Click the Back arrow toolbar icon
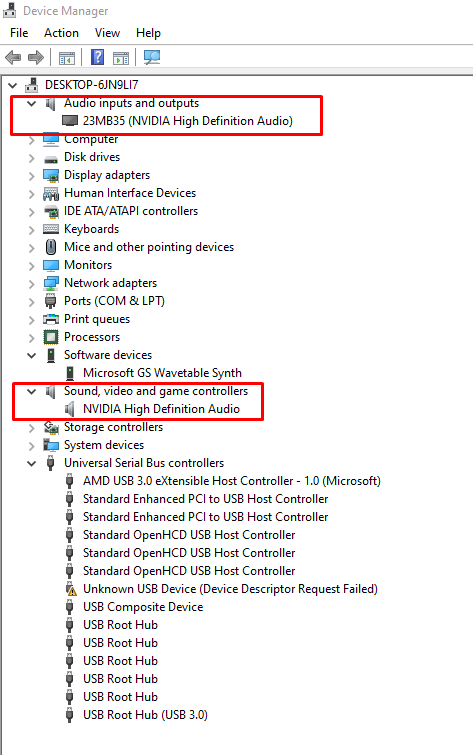Screen dimensions: 473x755 tap(13, 58)
